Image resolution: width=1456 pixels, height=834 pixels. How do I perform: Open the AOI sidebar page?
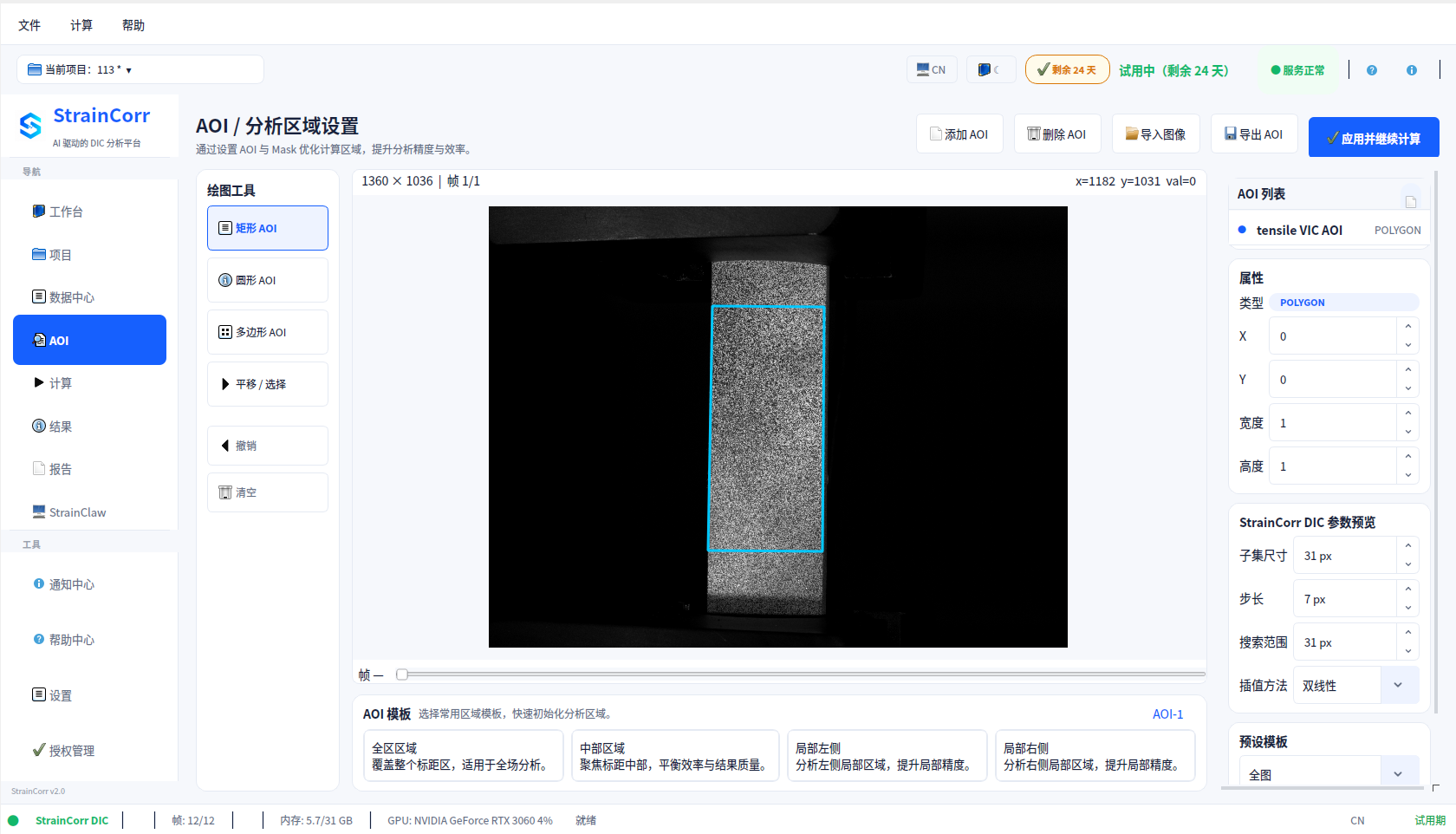89,340
